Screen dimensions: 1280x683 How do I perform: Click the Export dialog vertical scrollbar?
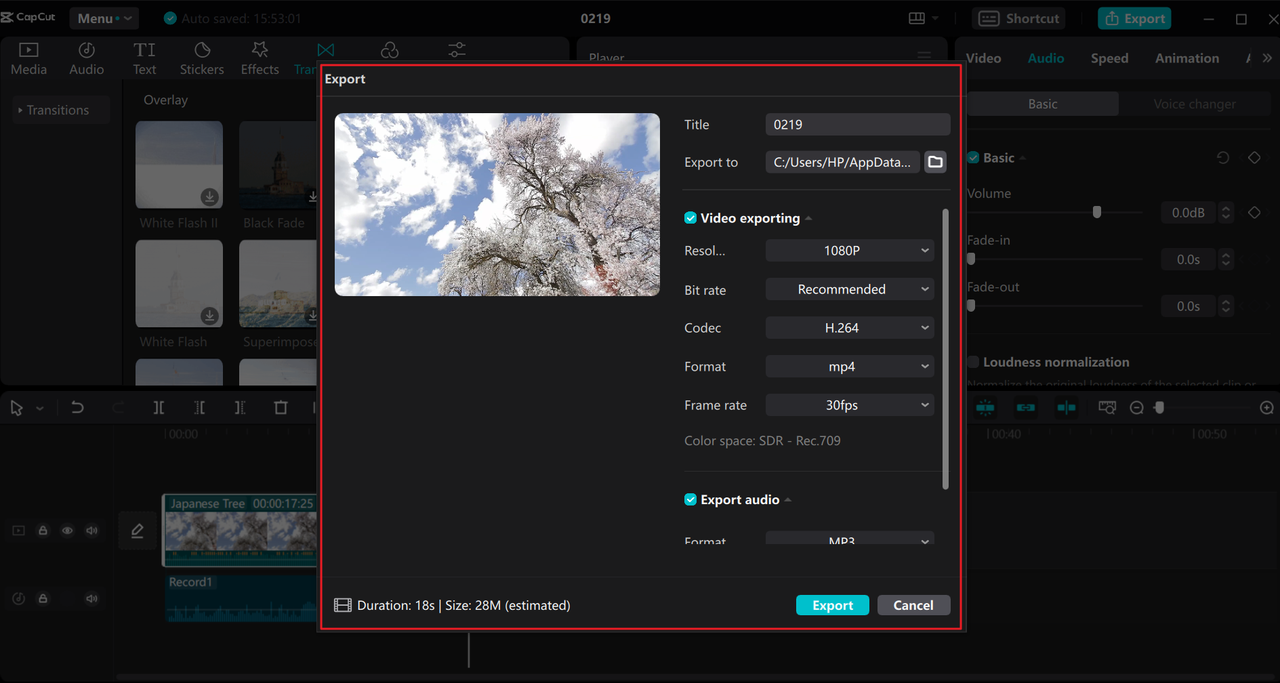(x=945, y=350)
